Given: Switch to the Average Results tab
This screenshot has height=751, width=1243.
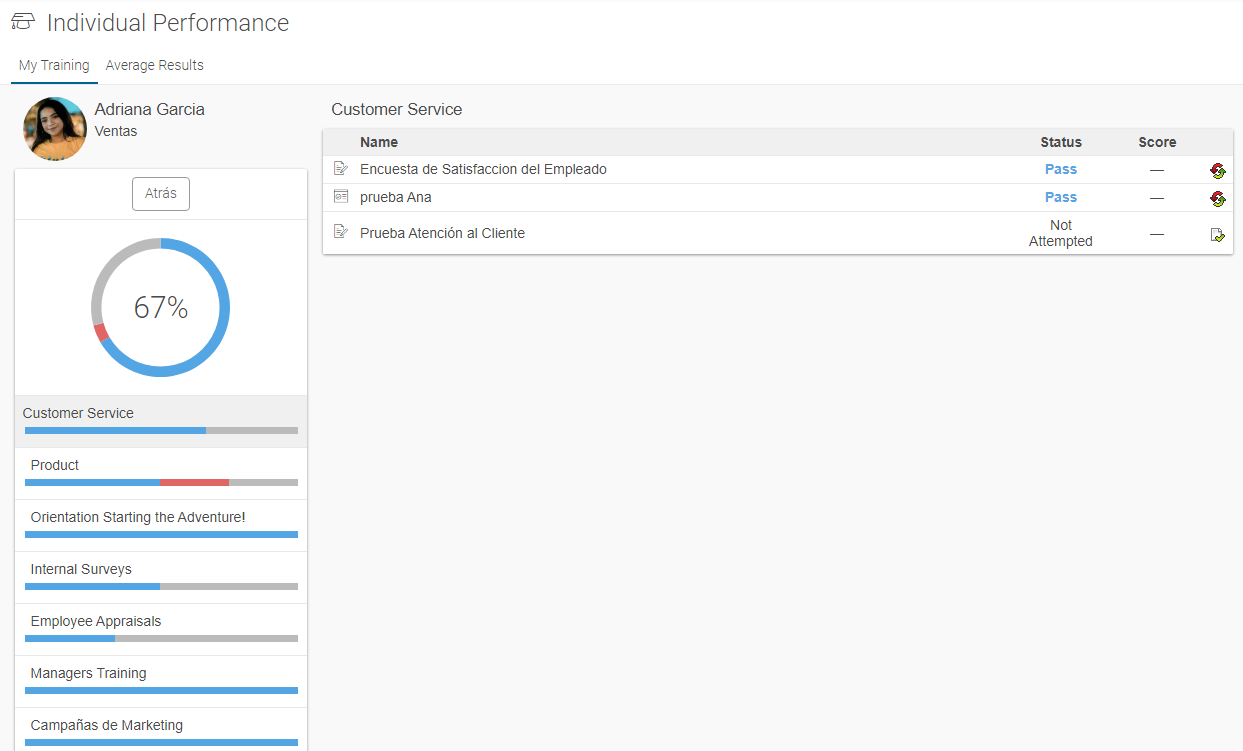Looking at the screenshot, I should click(154, 65).
